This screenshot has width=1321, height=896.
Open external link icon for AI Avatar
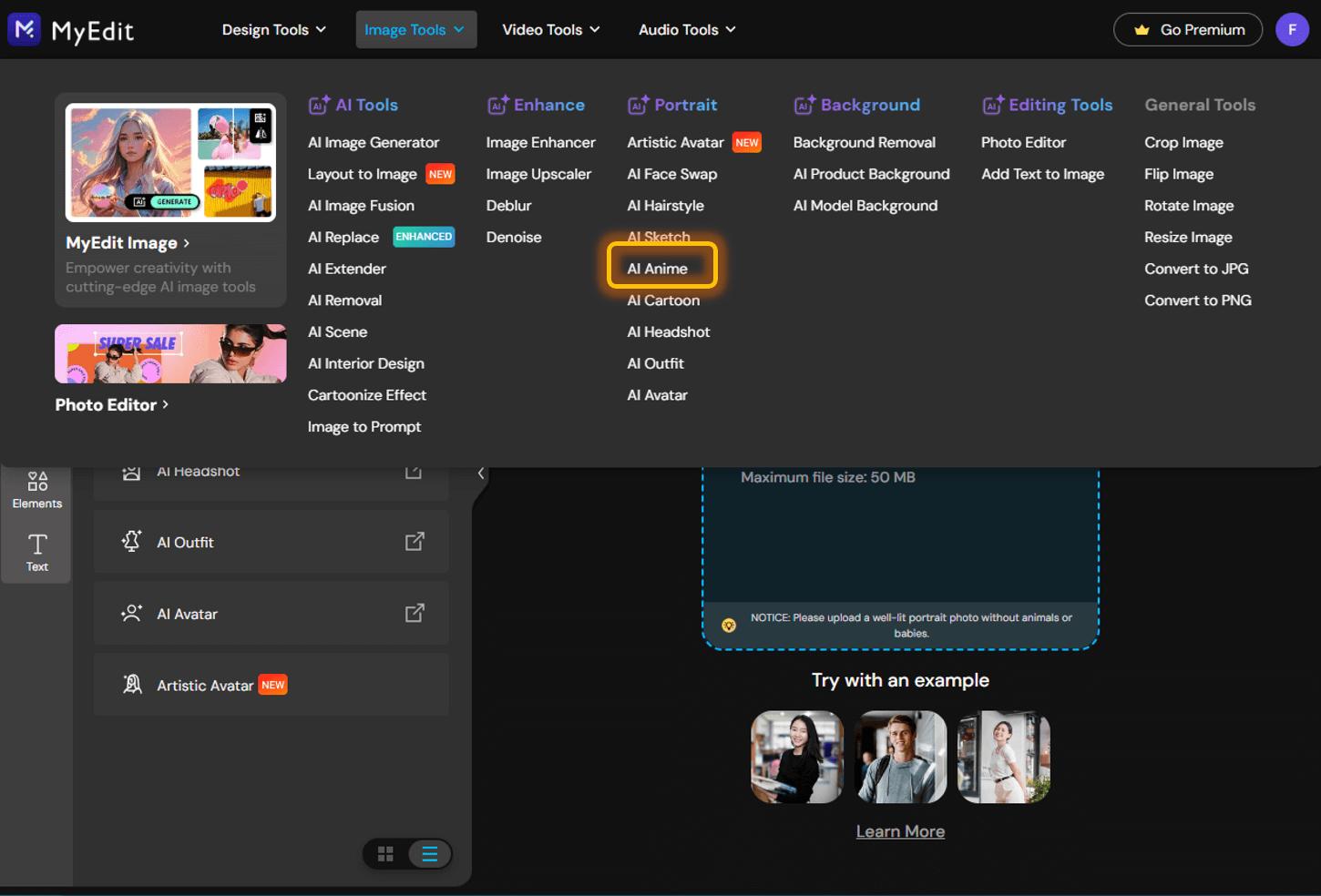click(415, 613)
